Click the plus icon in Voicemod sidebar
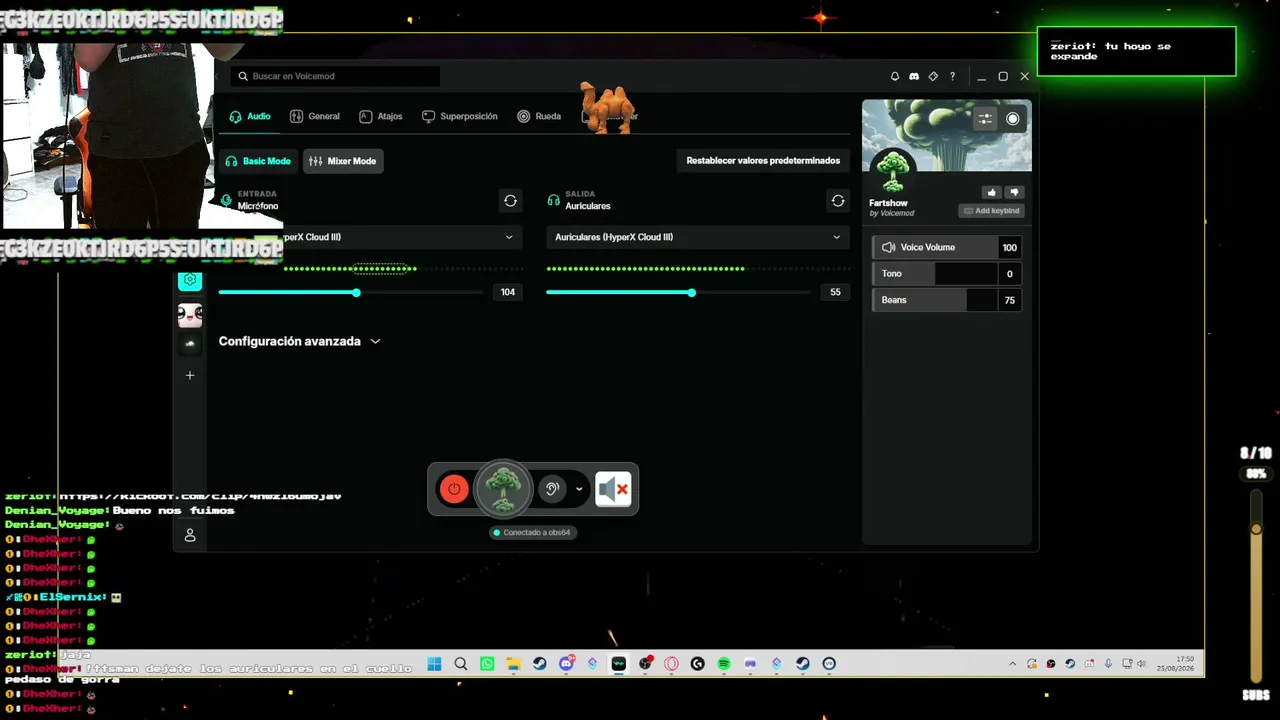Screen dimensions: 1280x720 (x=190, y=376)
